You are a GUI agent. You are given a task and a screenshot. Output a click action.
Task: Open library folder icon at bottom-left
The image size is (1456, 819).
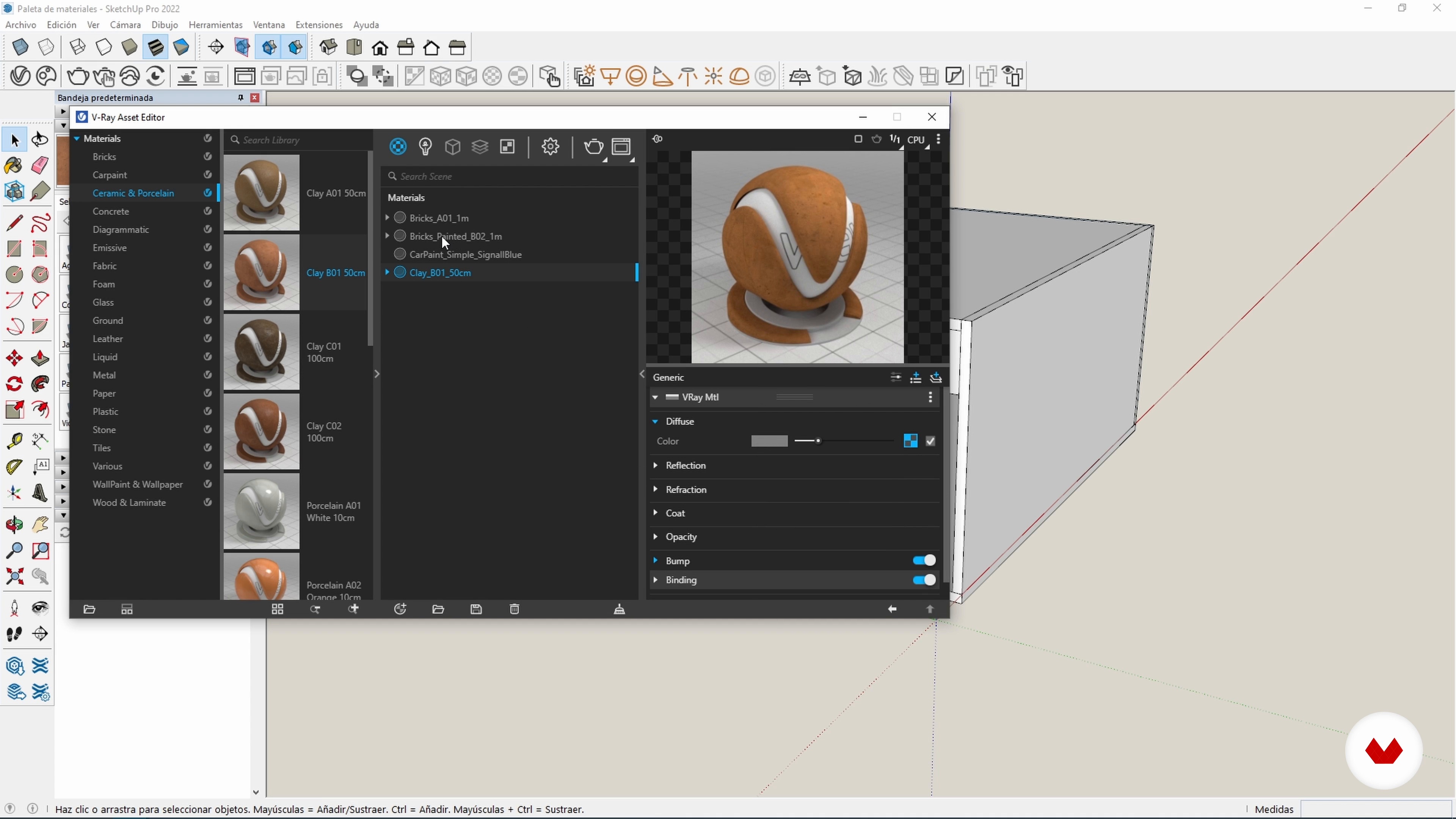click(89, 609)
